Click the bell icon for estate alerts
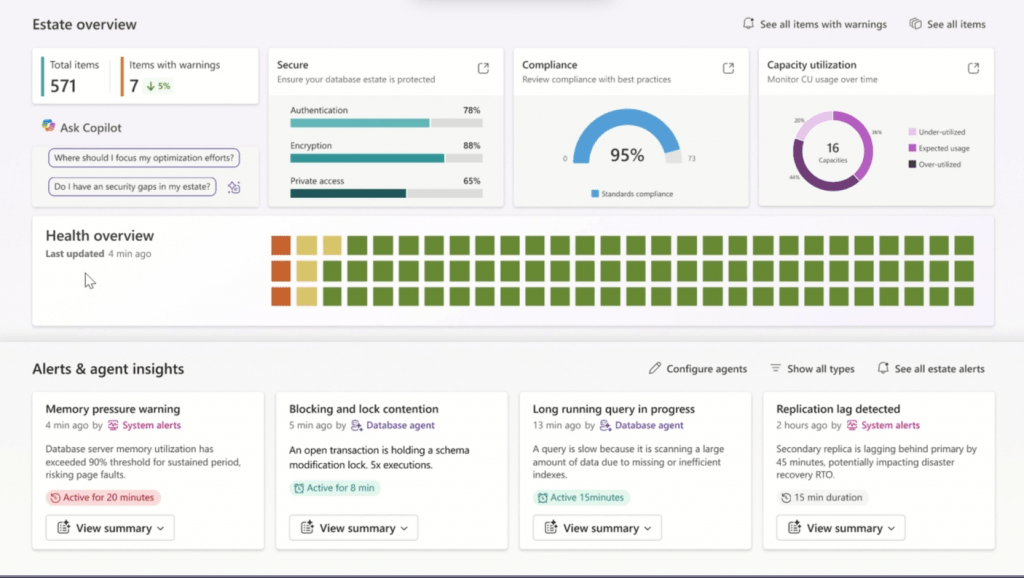1024x578 pixels. point(882,368)
